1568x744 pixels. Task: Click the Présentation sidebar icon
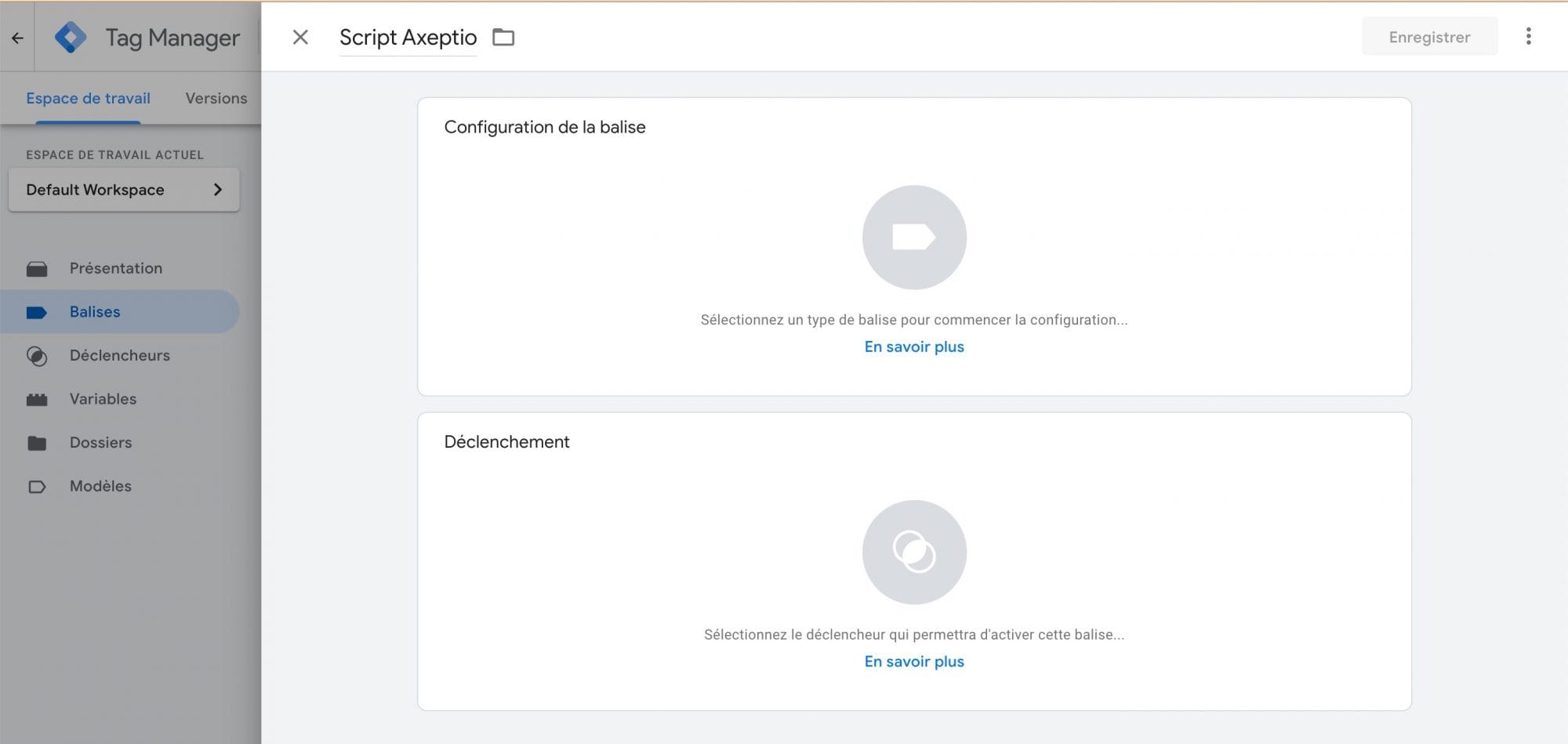point(37,269)
